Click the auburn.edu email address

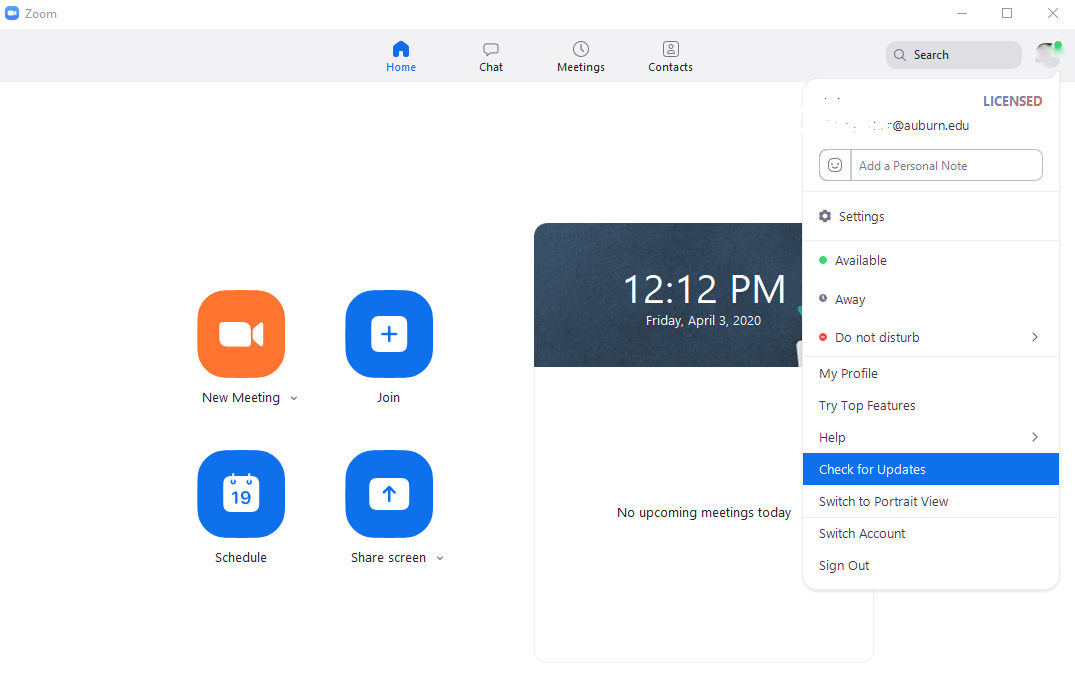898,126
